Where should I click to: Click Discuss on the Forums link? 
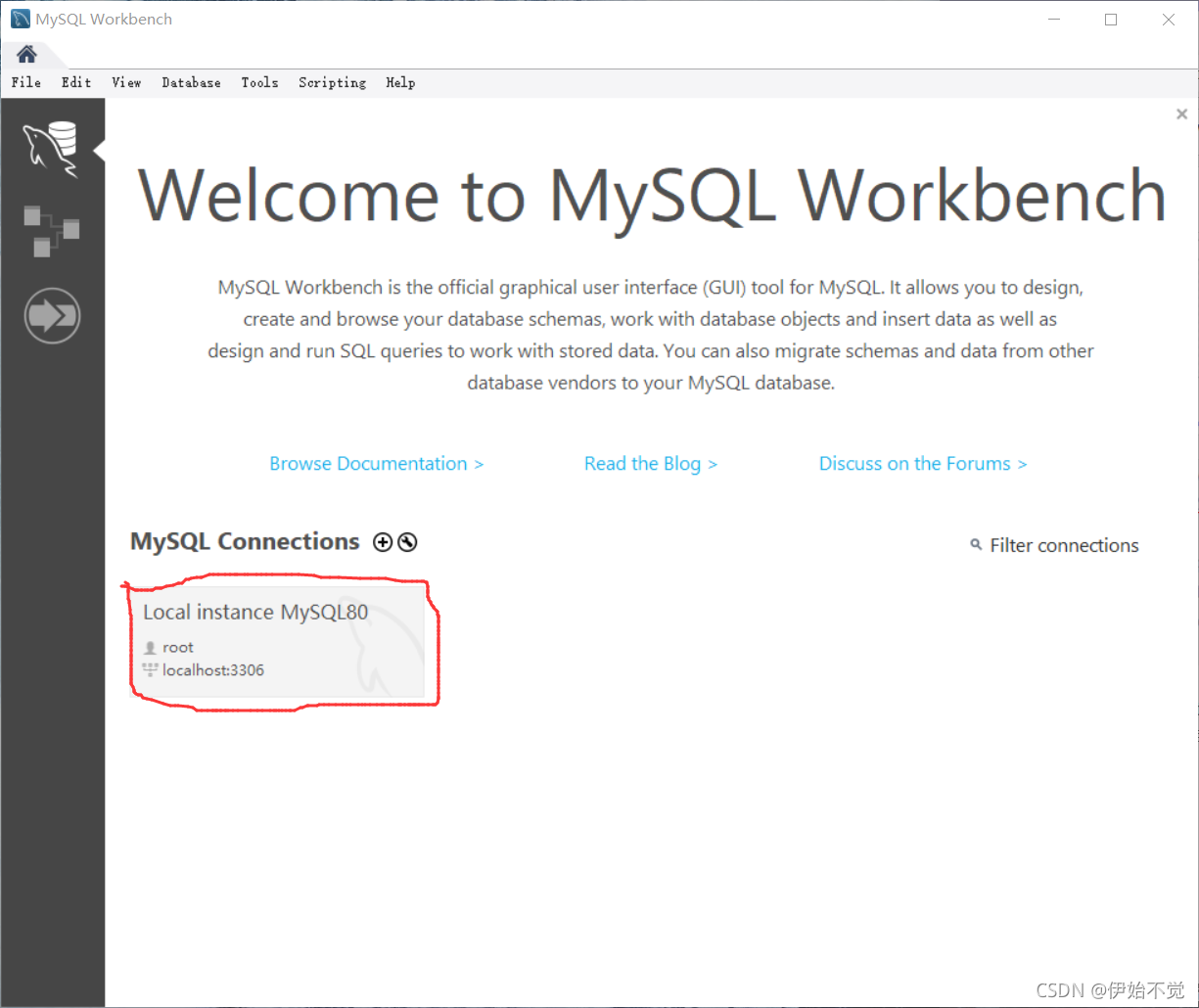(x=923, y=464)
